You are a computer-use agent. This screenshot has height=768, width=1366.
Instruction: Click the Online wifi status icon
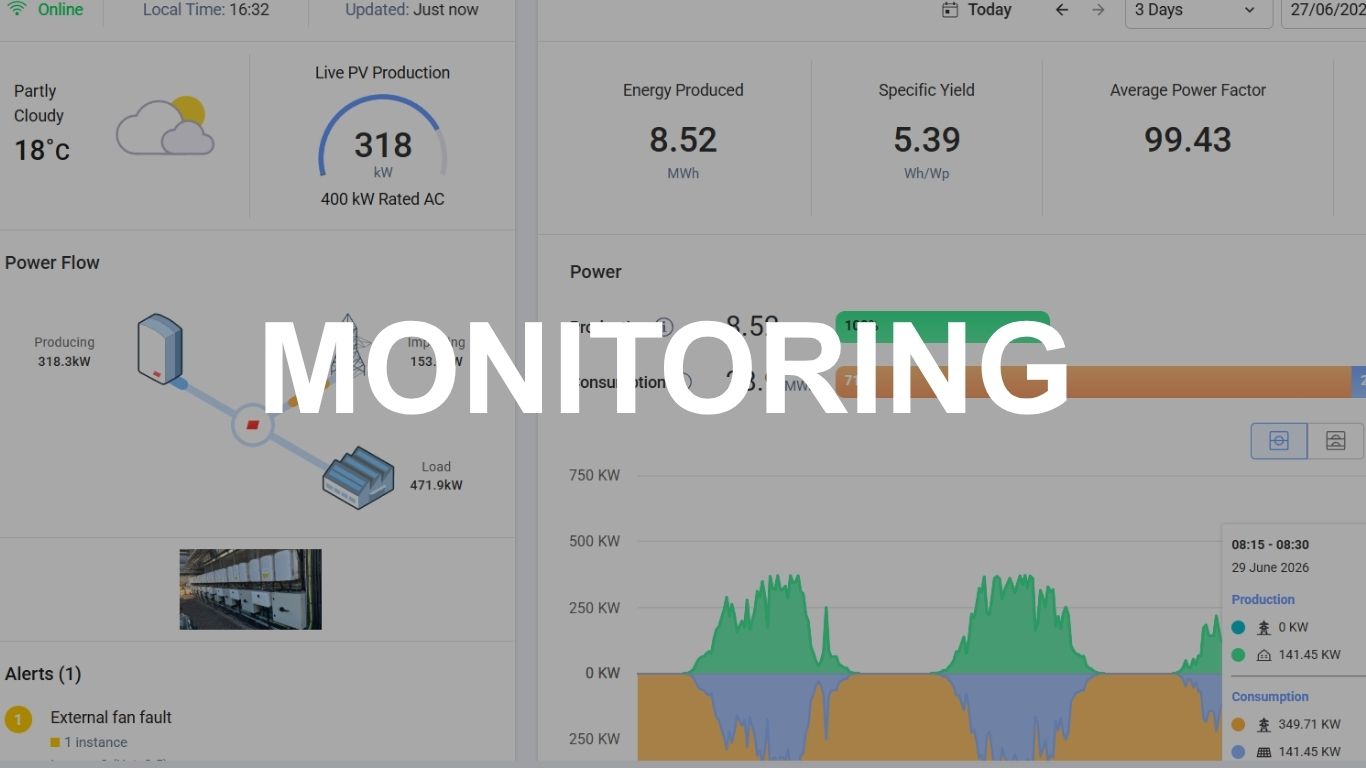(17, 9)
